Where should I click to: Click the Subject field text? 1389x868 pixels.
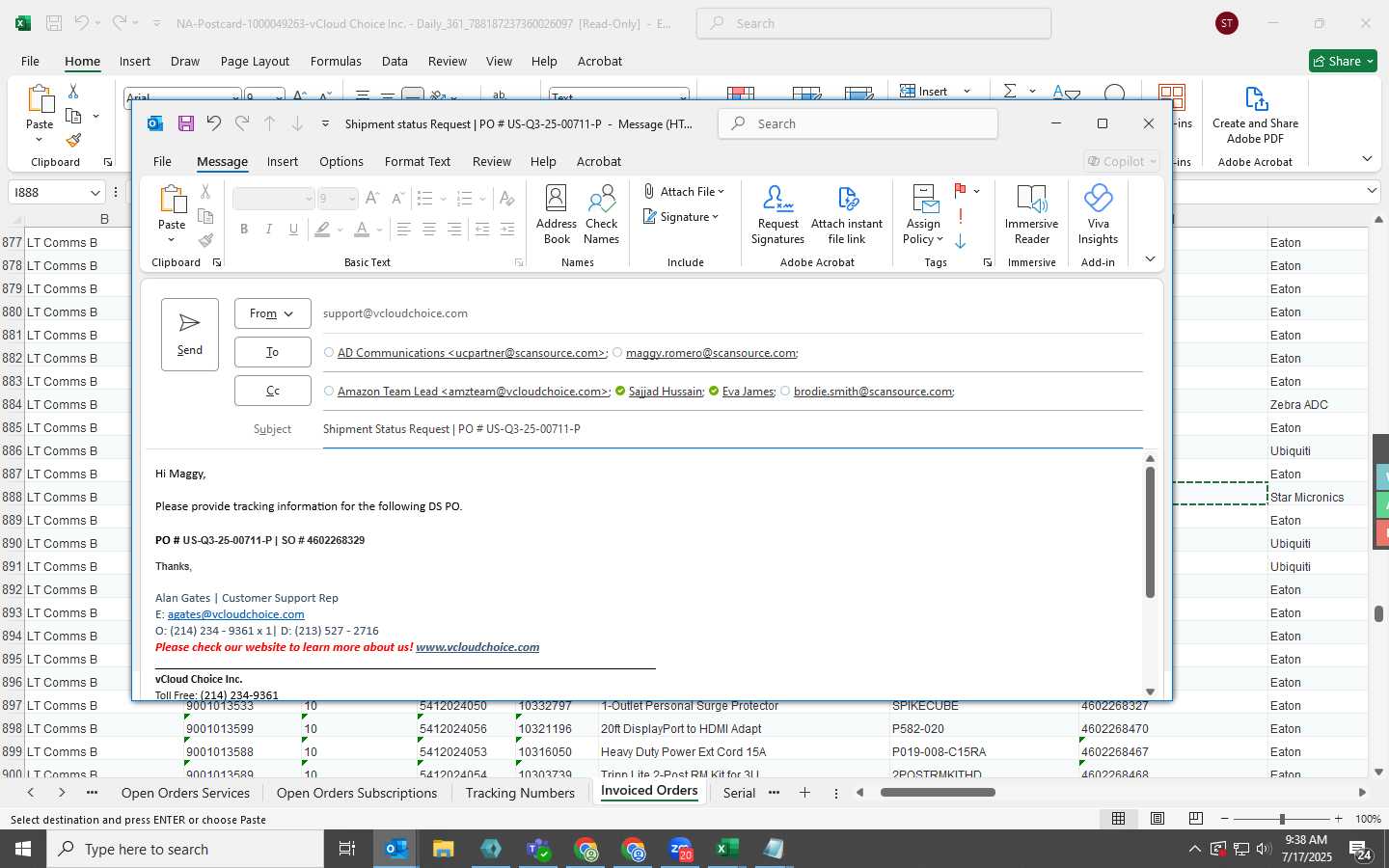[451, 429]
